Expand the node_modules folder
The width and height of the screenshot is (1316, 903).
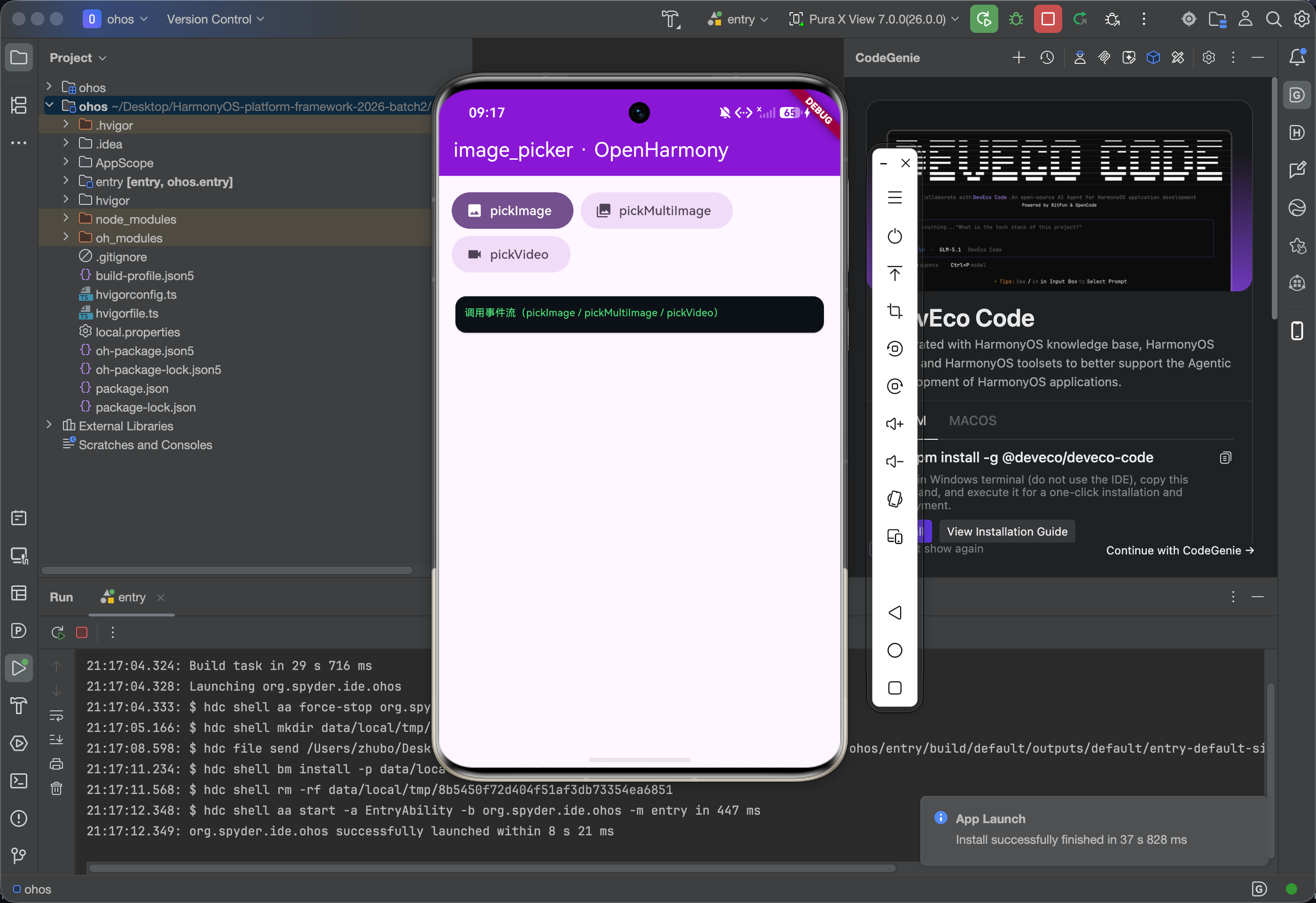66,218
